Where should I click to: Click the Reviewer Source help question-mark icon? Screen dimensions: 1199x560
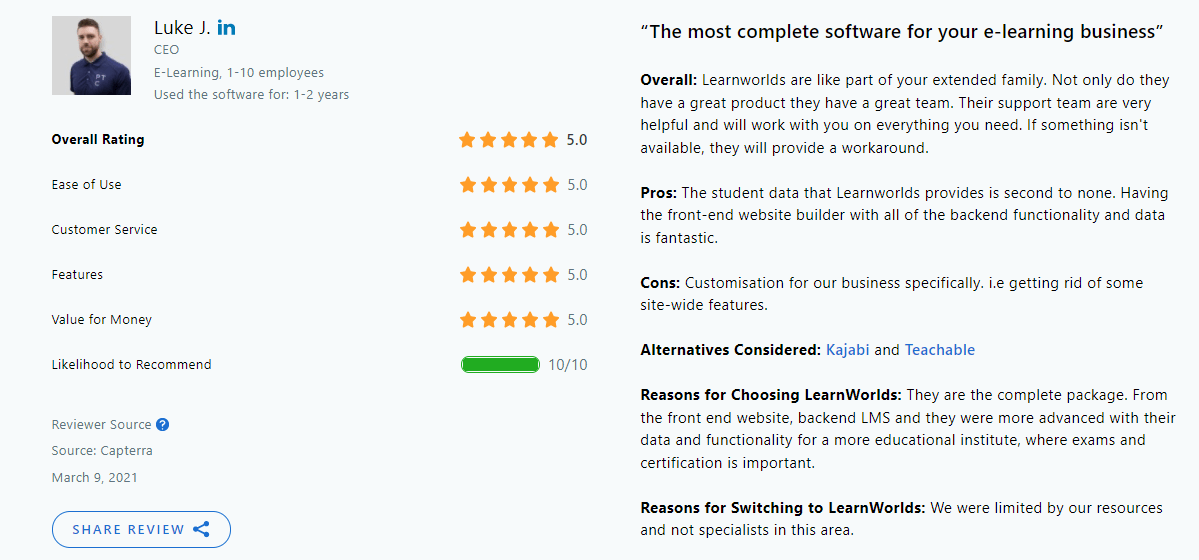click(x=162, y=425)
